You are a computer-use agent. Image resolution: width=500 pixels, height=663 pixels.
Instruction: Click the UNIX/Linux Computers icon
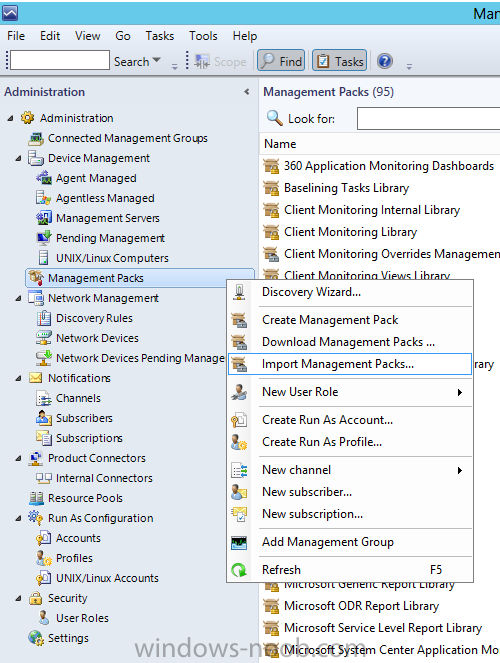[x=43, y=258]
